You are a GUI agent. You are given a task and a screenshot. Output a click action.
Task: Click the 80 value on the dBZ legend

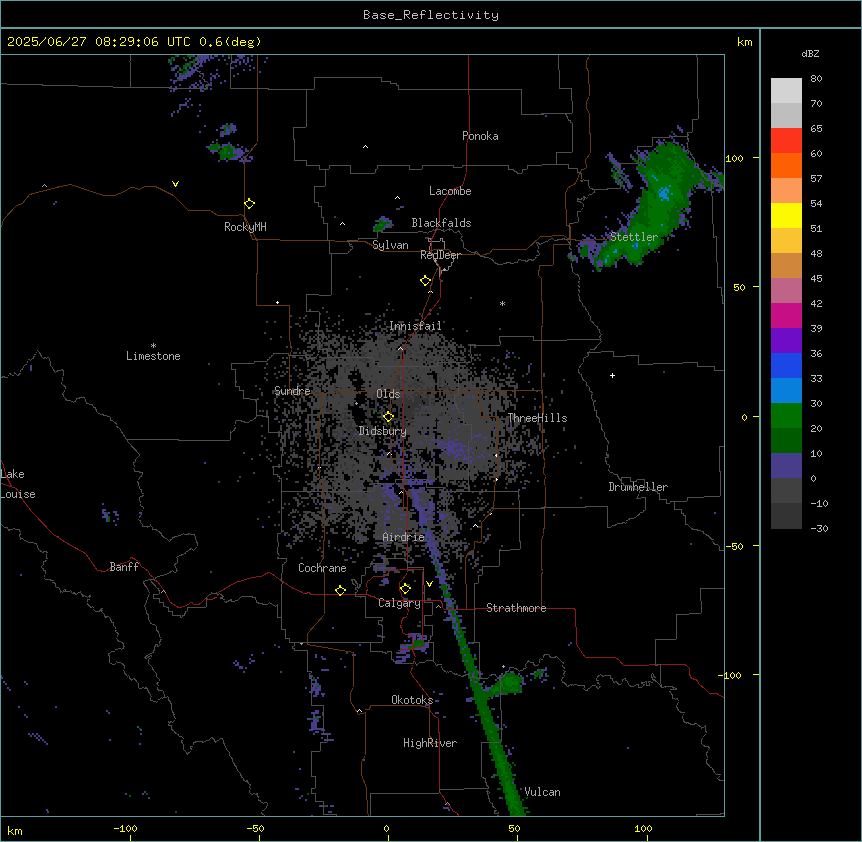tap(816, 79)
